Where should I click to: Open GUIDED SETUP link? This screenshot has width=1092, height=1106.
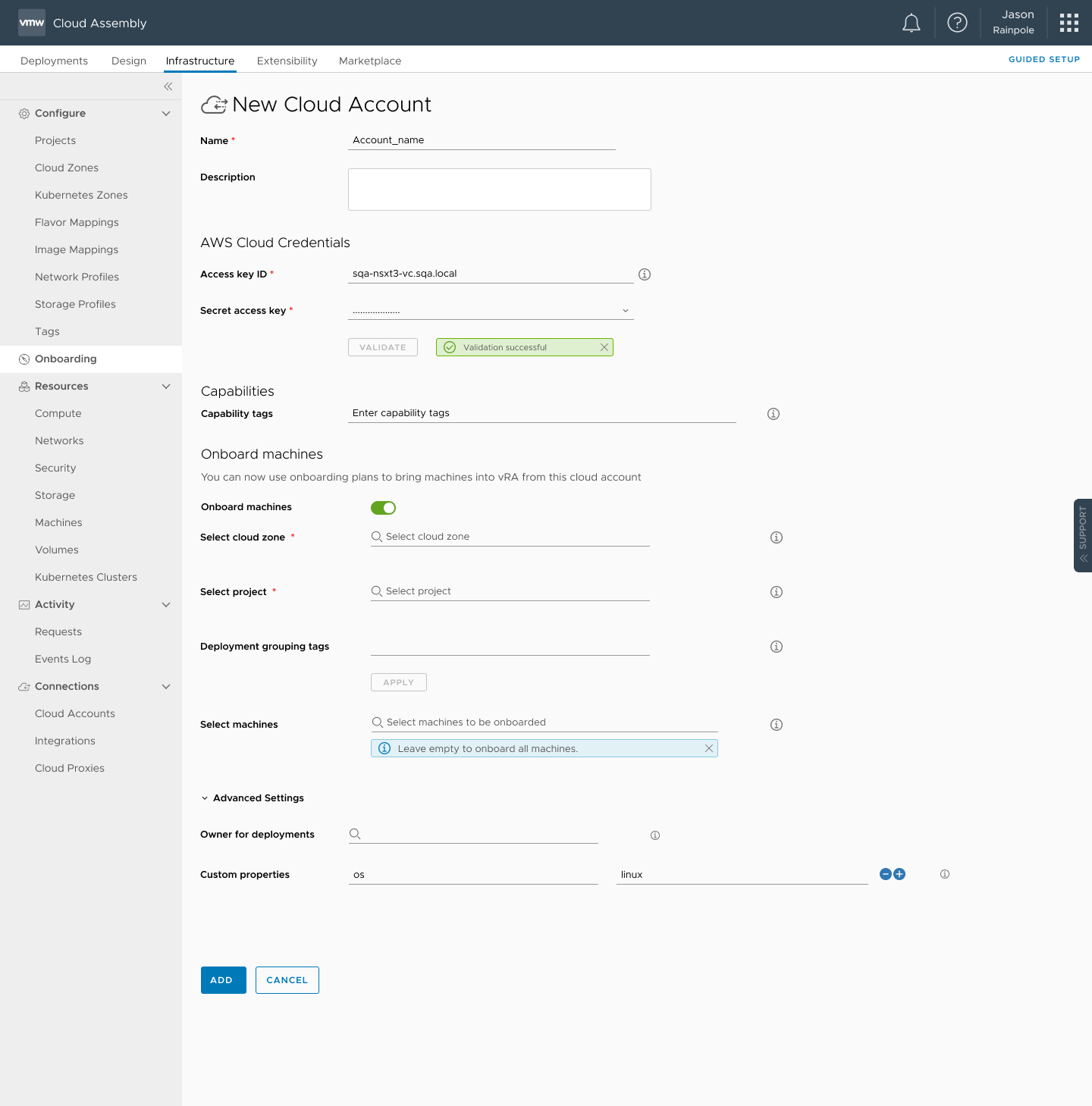[1044, 59]
